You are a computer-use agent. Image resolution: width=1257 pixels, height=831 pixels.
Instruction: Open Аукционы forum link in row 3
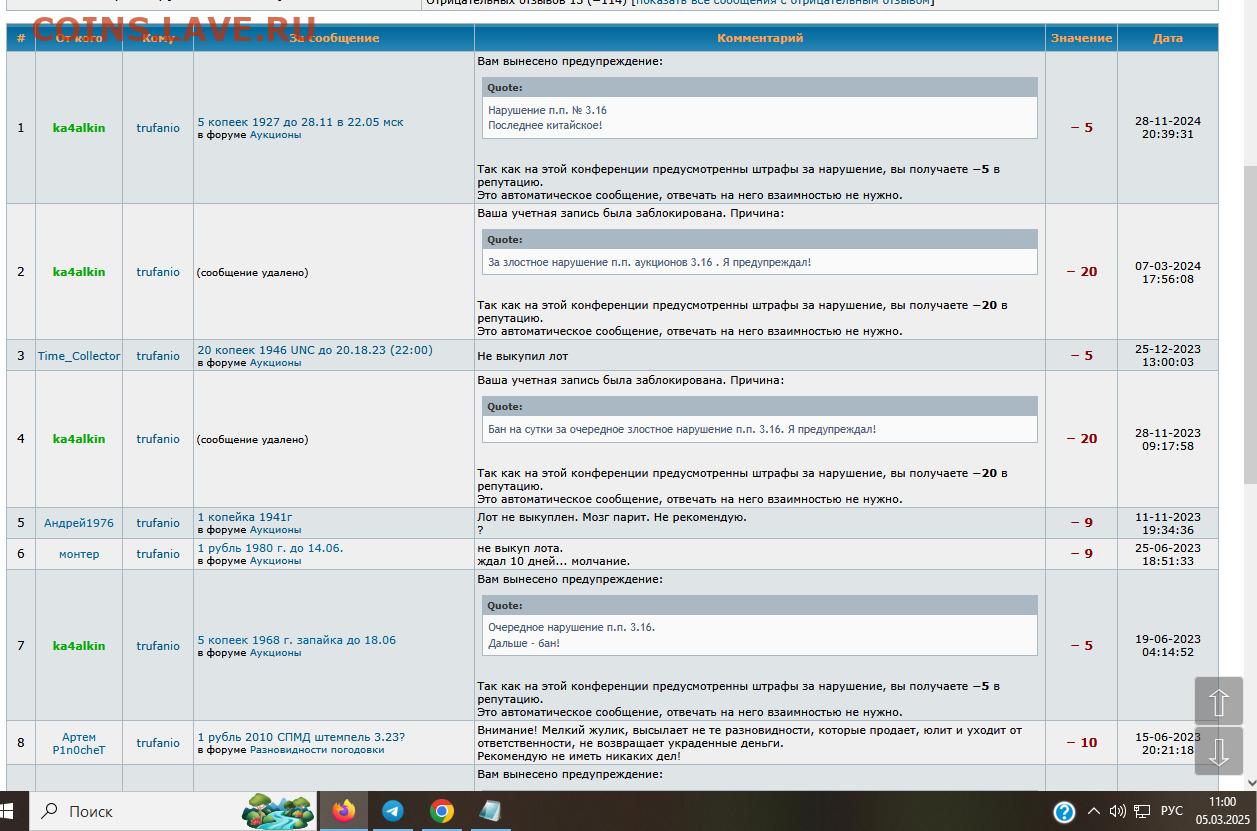[275, 363]
